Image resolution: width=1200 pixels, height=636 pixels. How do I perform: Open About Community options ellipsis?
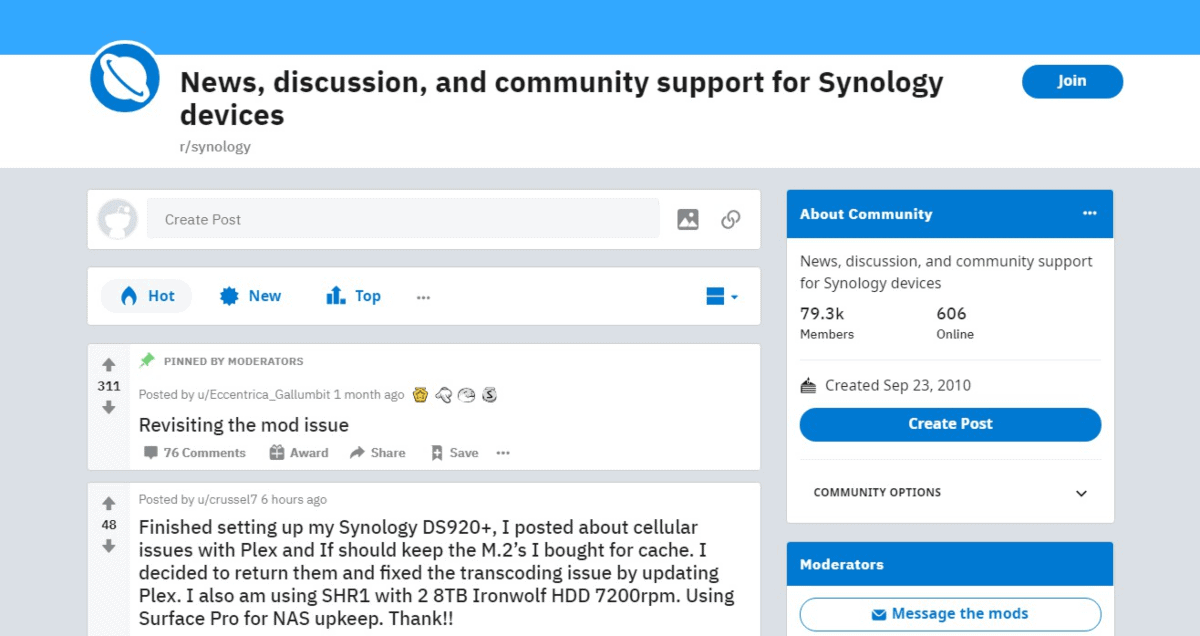1089,213
